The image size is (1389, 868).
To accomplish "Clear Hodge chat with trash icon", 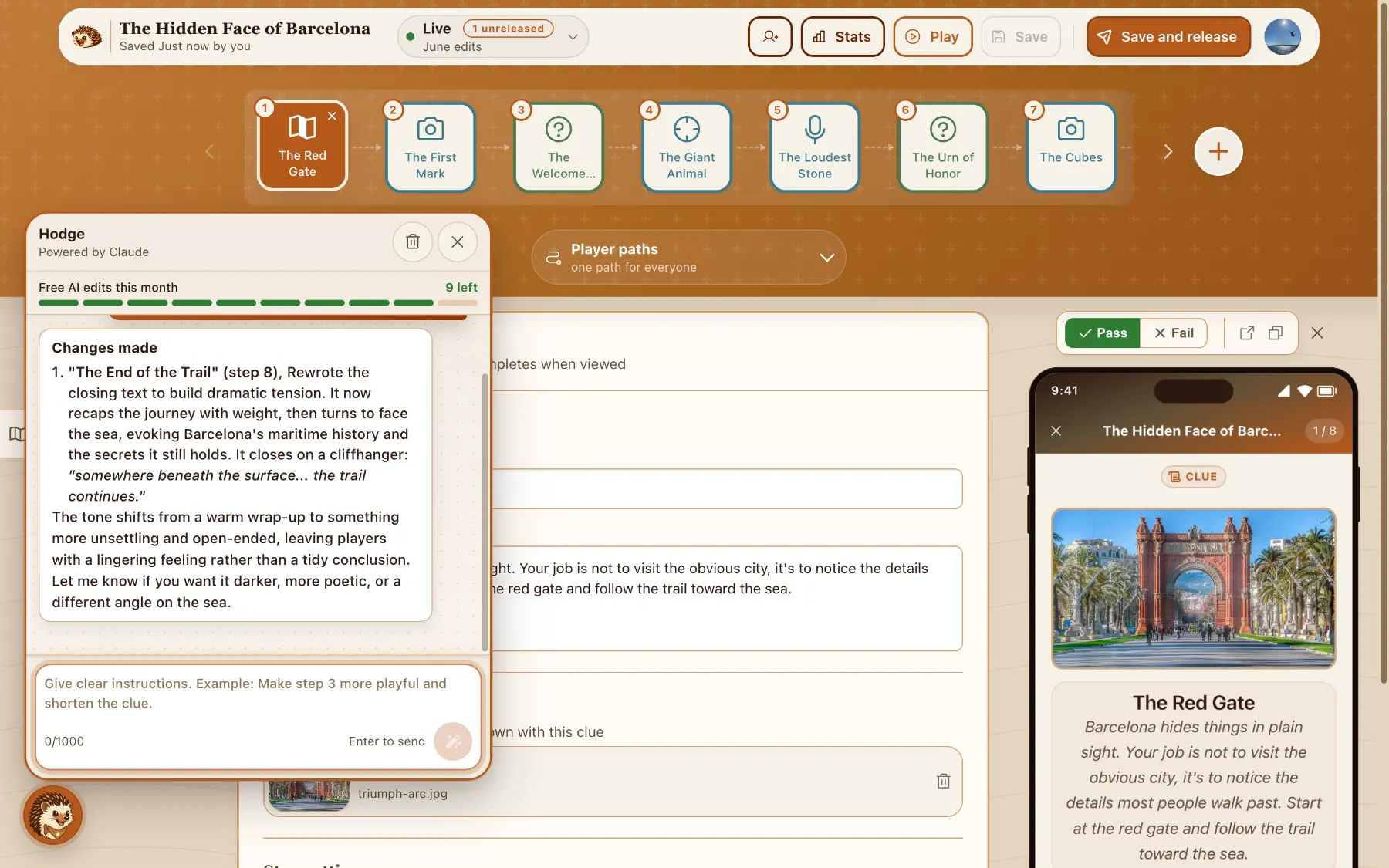I will pyautogui.click(x=413, y=241).
